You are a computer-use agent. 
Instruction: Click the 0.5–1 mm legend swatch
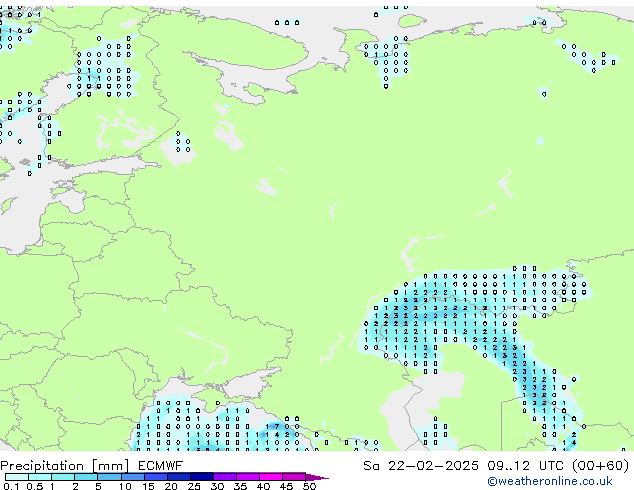(40, 477)
